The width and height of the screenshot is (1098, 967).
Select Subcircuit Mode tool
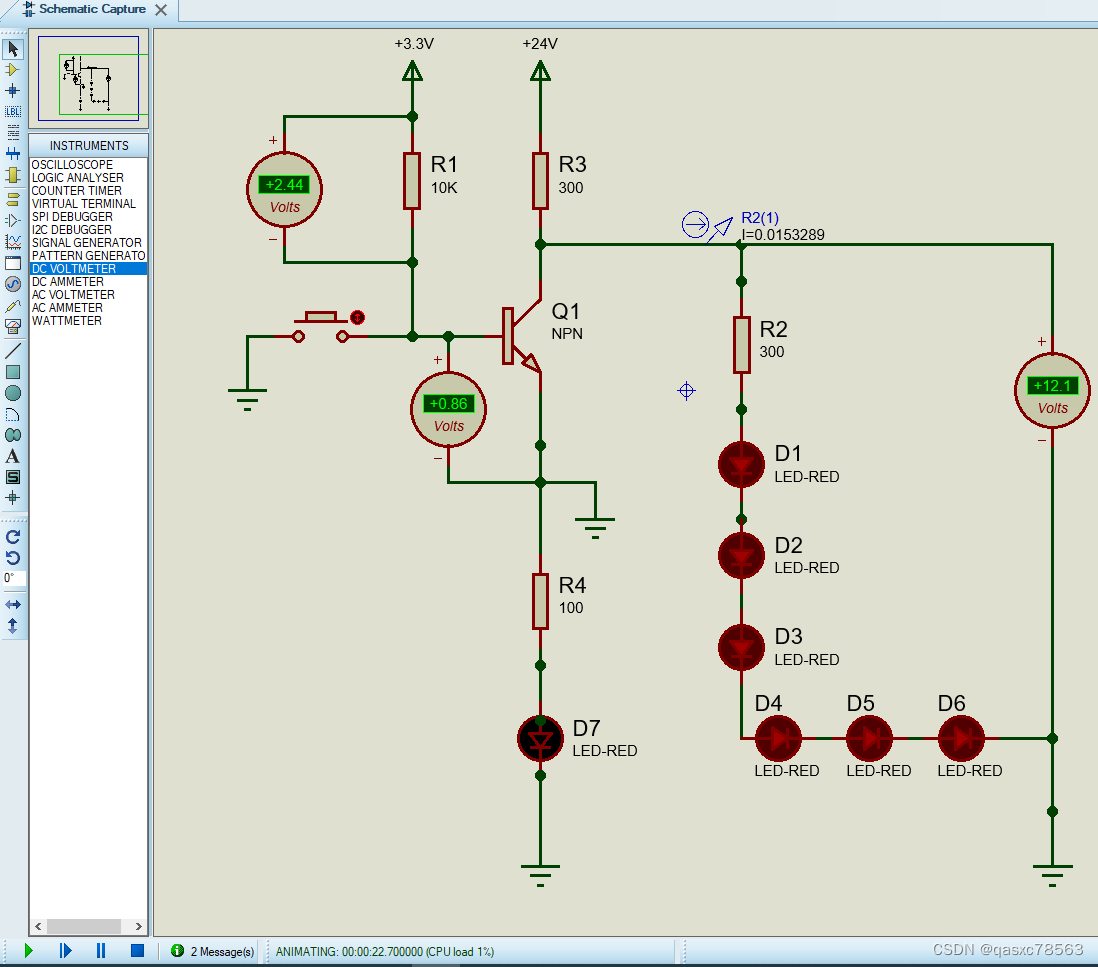(x=13, y=174)
